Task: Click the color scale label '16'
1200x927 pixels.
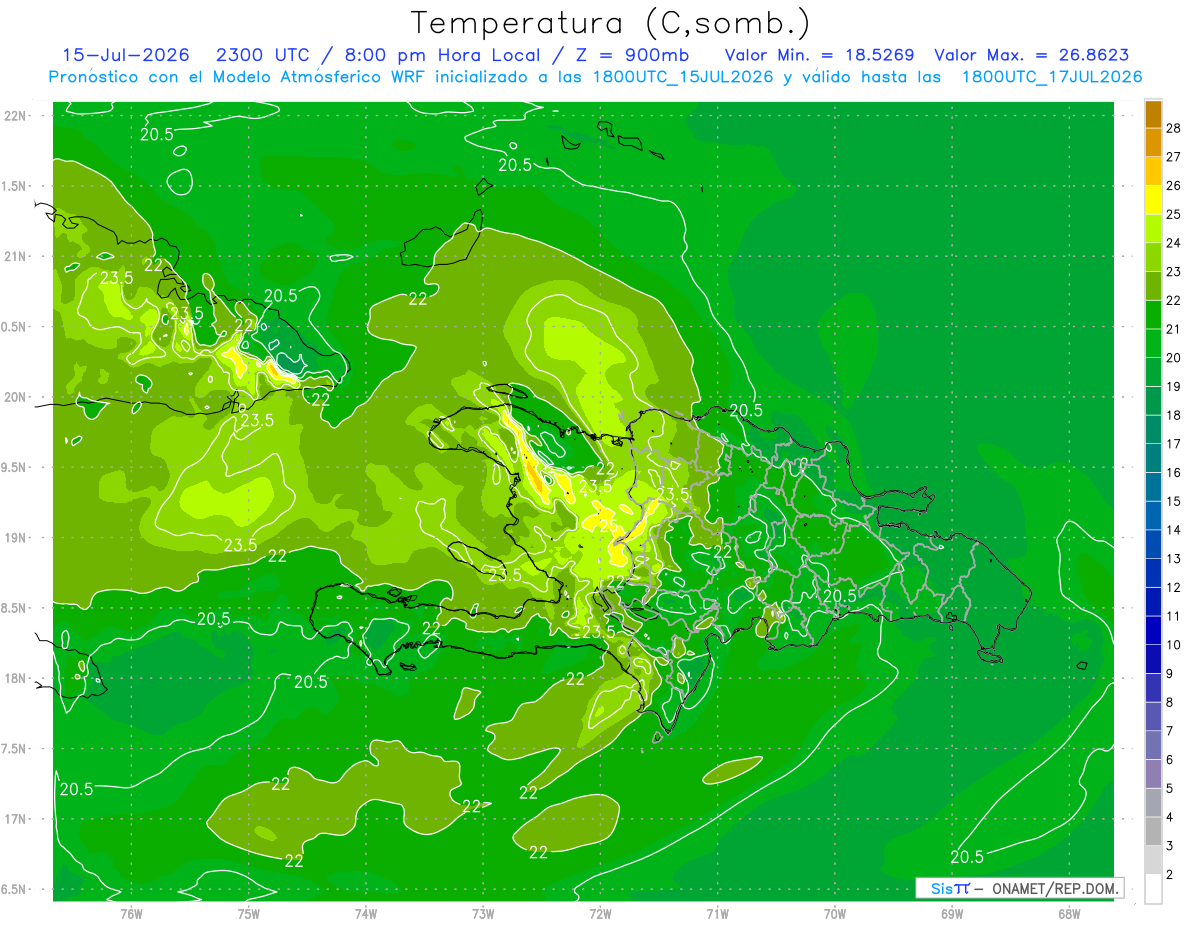Action: pos(1173,472)
